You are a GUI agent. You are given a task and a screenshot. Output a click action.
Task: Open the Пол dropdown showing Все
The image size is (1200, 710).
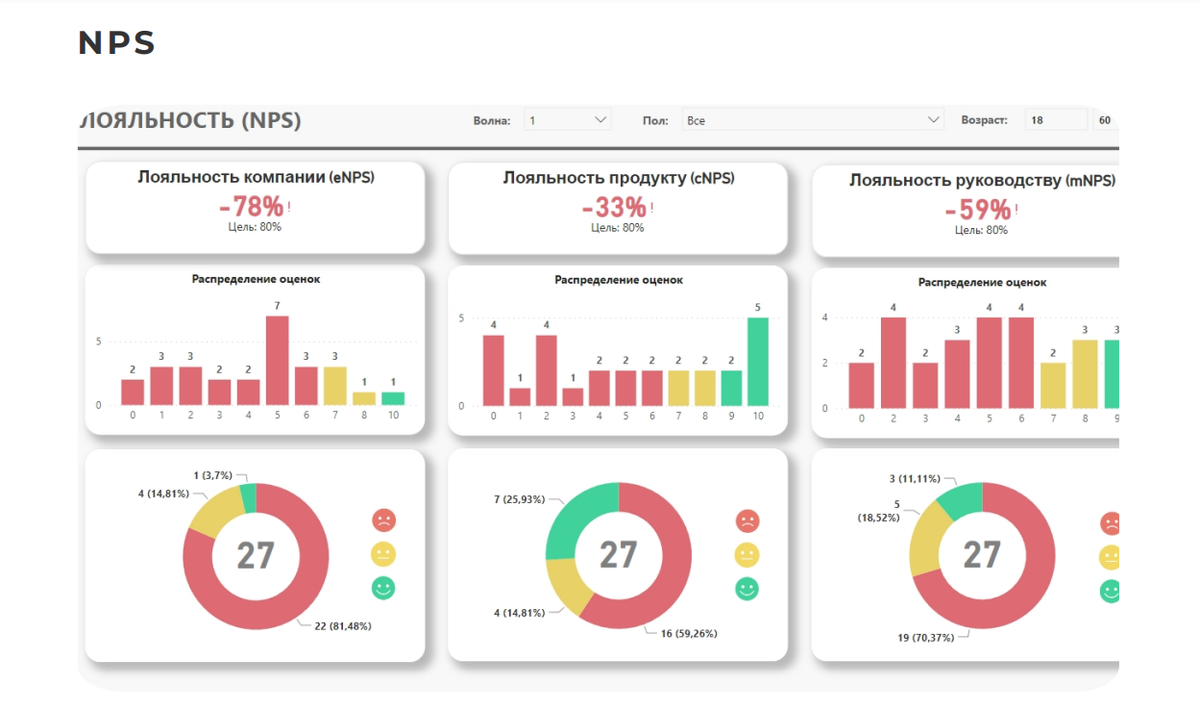(x=813, y=120)
